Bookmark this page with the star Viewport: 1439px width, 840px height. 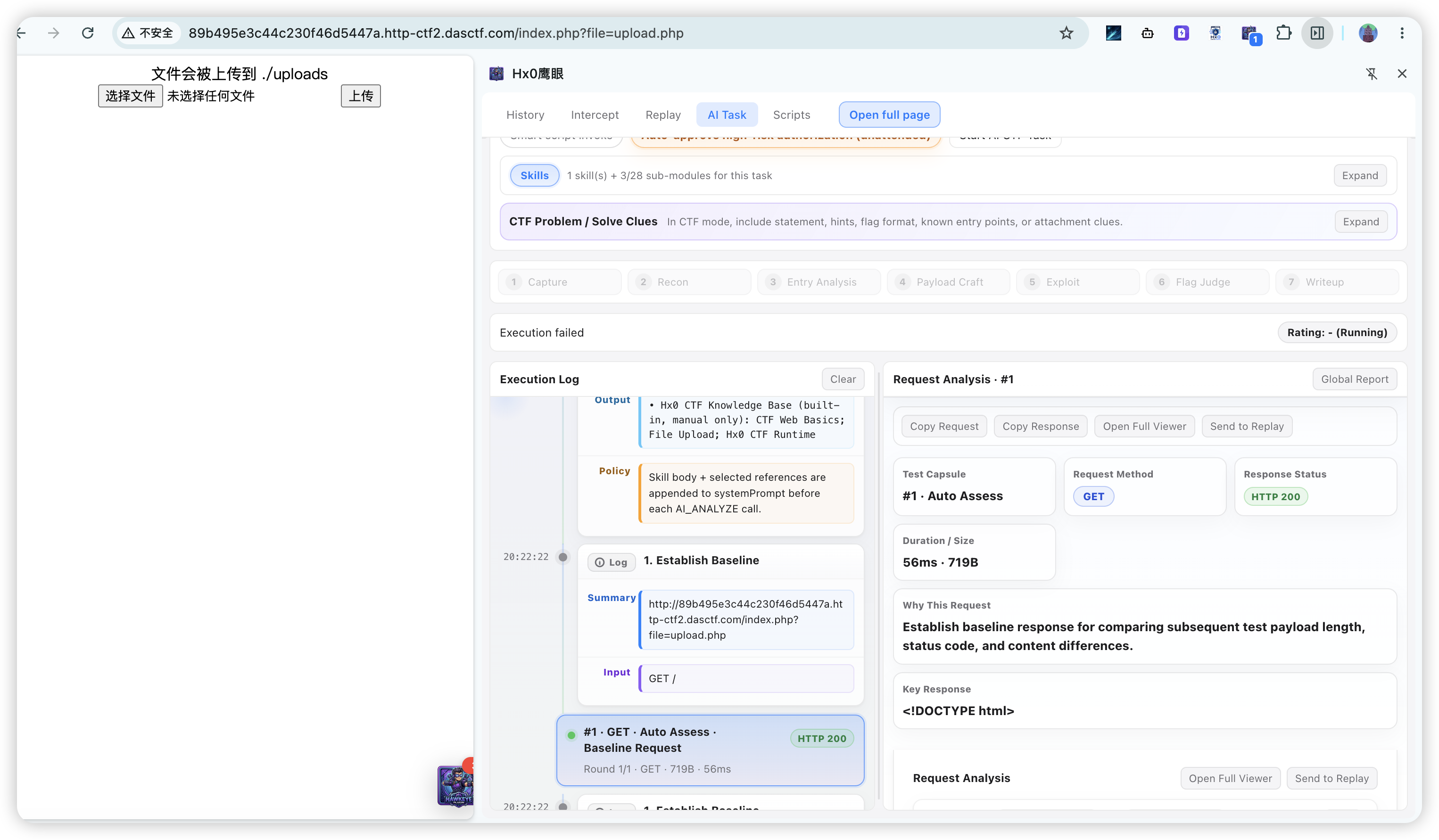[x=1066, y=33]
